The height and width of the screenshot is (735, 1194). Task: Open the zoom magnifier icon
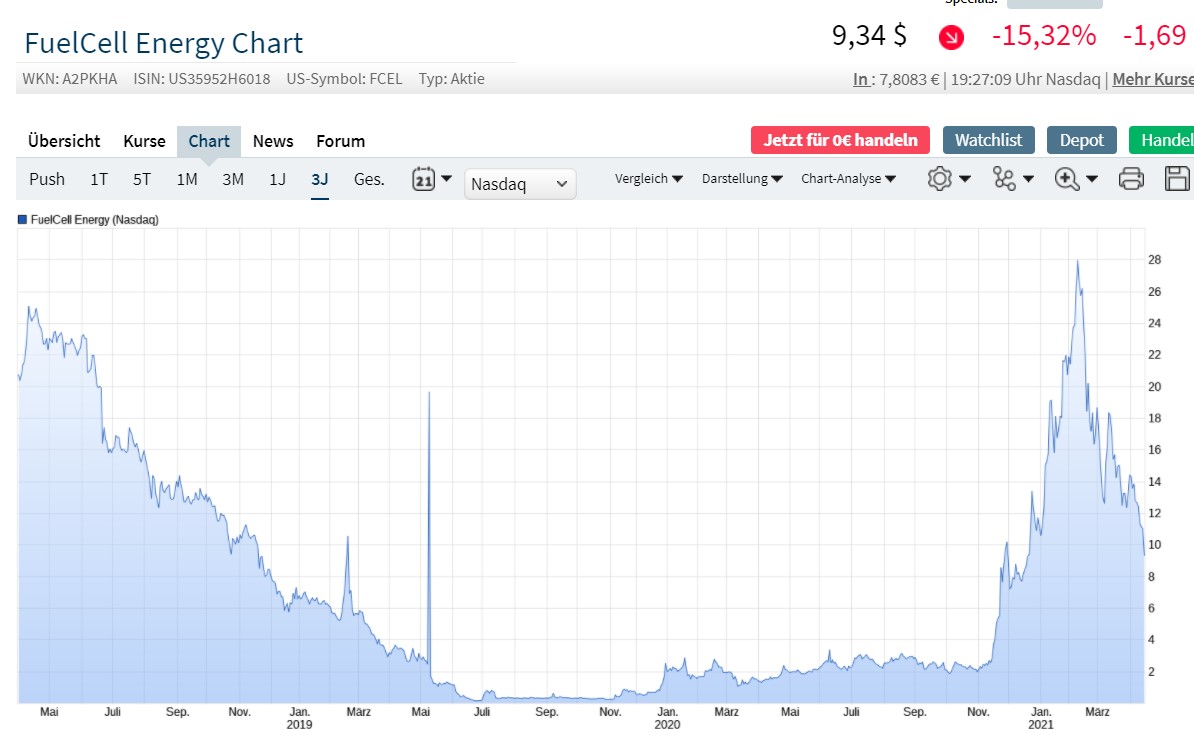[x=1067, y=179]
